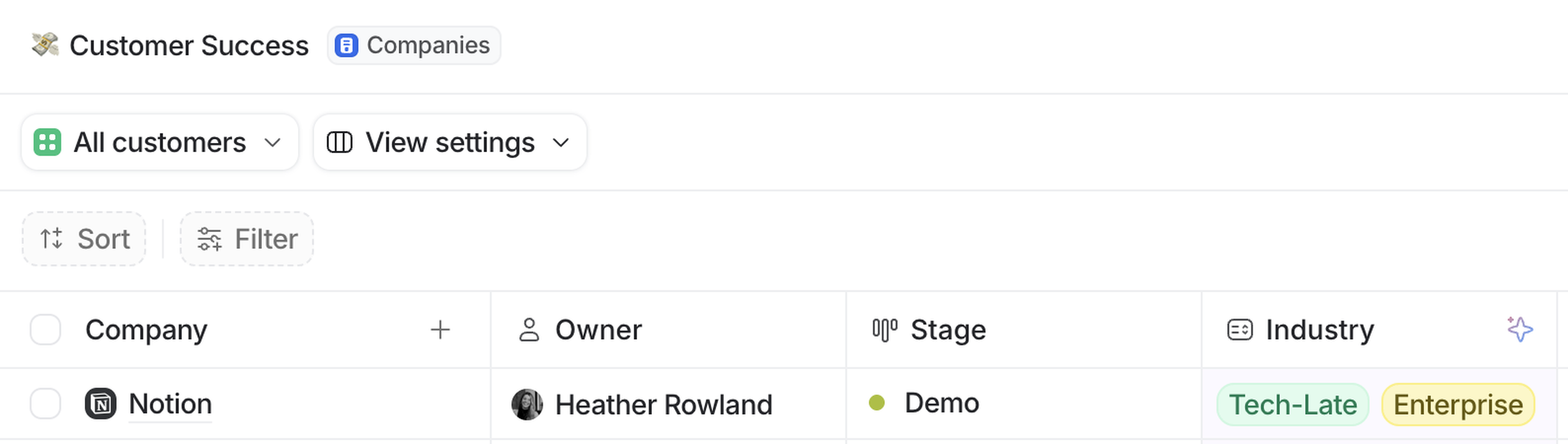Open the View settings dropdown
1568x444 pixels.
click(x=450, y=142)
